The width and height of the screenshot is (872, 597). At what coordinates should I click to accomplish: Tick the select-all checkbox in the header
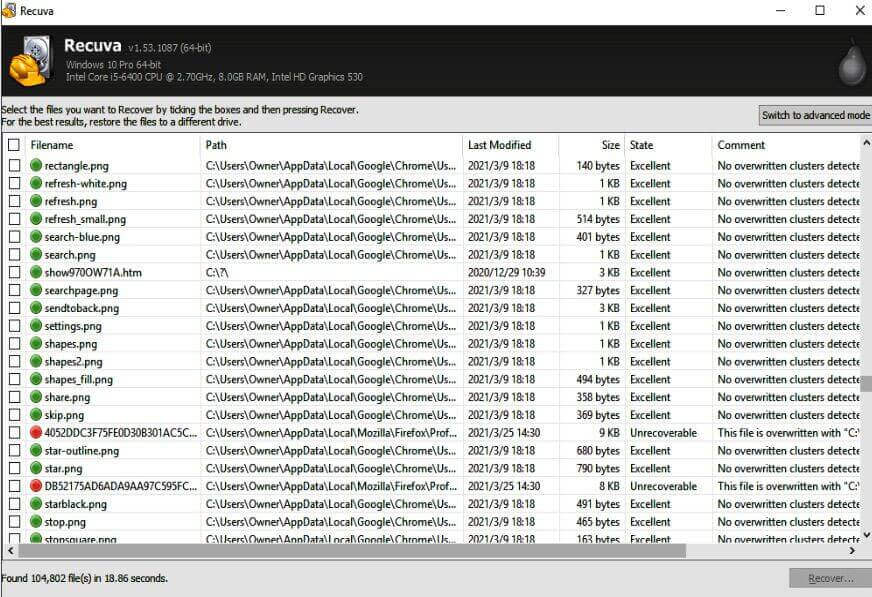(14, 145)
